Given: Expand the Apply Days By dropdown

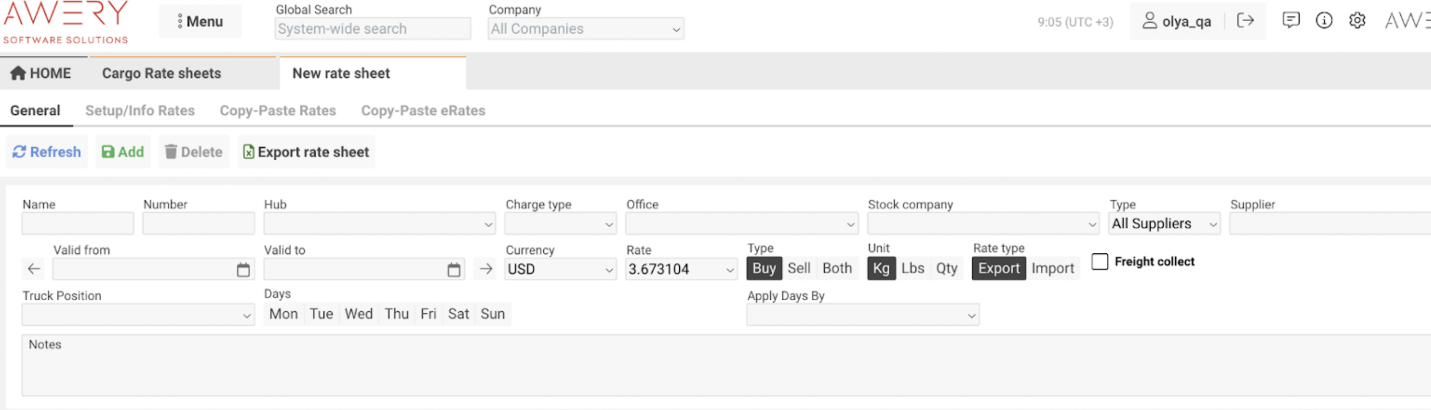Looking at the screenshot, I should [863, 315].
